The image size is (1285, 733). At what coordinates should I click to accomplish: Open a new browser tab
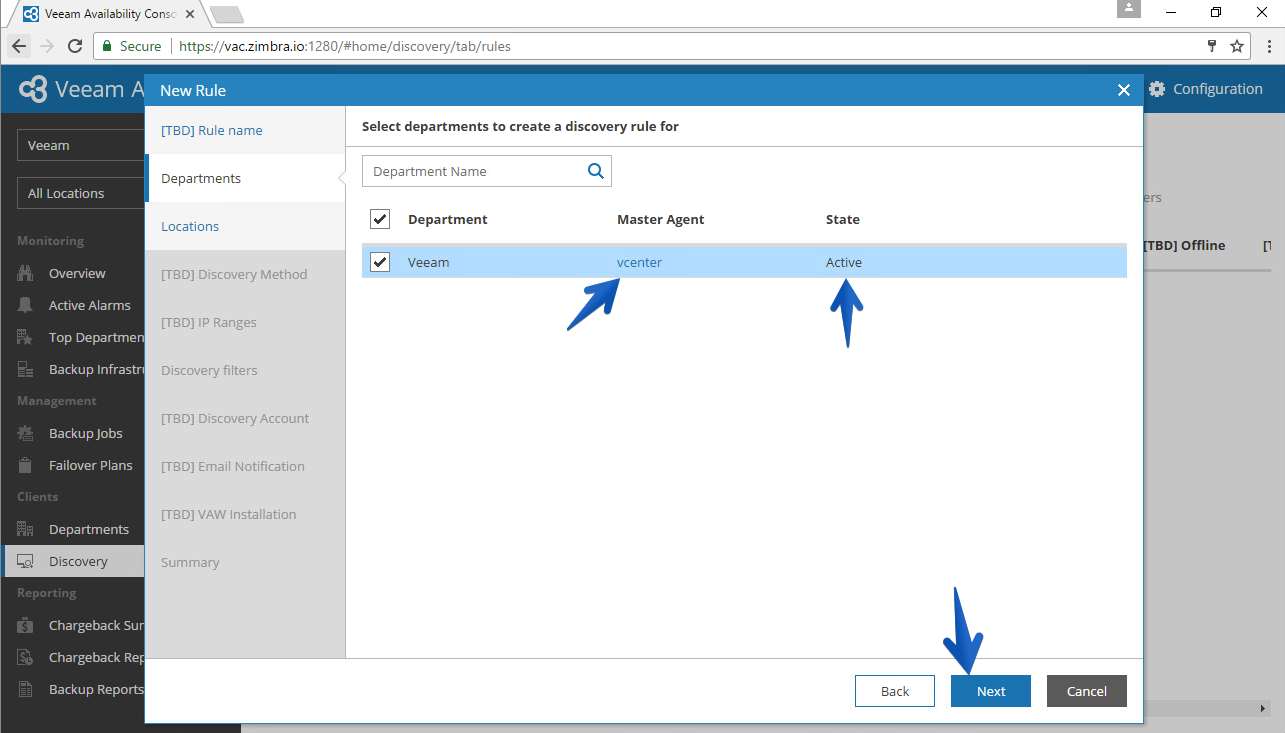pyautogui.click(x=227, y=15)
